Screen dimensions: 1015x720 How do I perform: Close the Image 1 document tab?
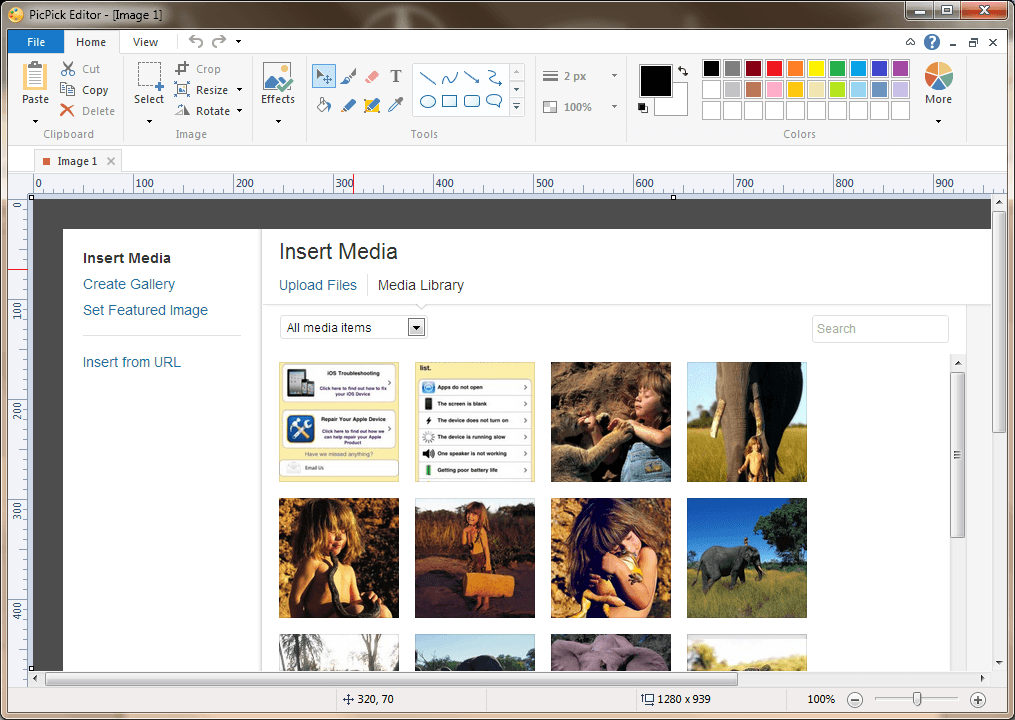tap(111, 161)
